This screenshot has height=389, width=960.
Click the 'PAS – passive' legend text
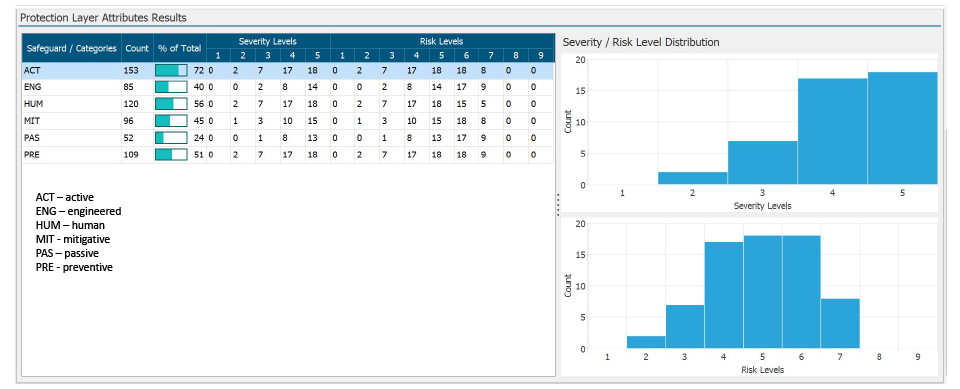pos(67,253)
